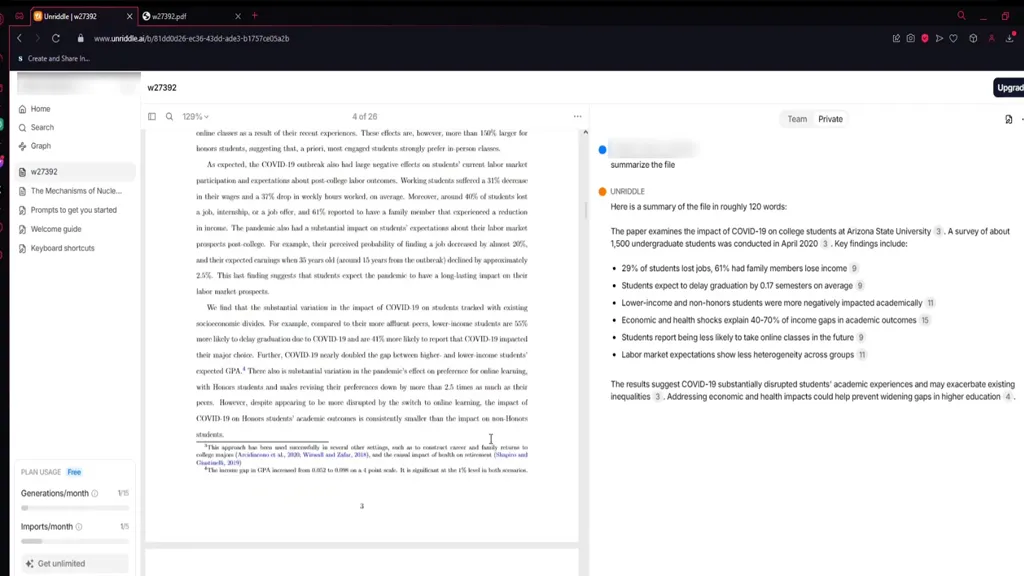
Task: Switch chat to the Team tab
Action: pyautogui.click(x=797, y=119)
